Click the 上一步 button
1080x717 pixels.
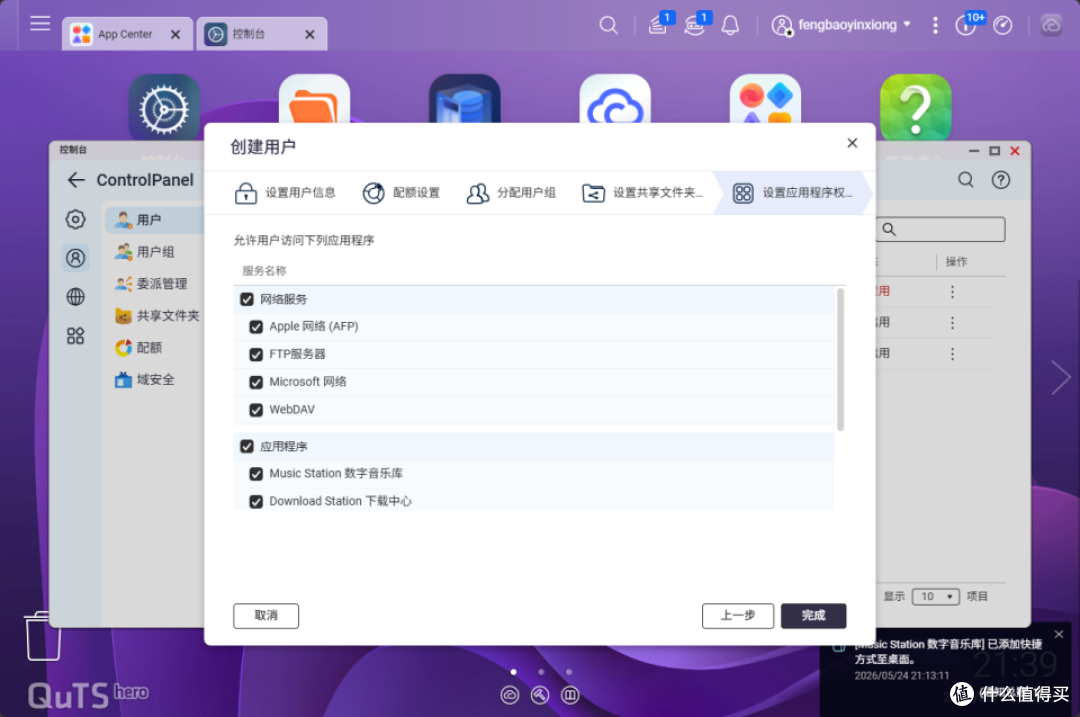click(738, 616)
